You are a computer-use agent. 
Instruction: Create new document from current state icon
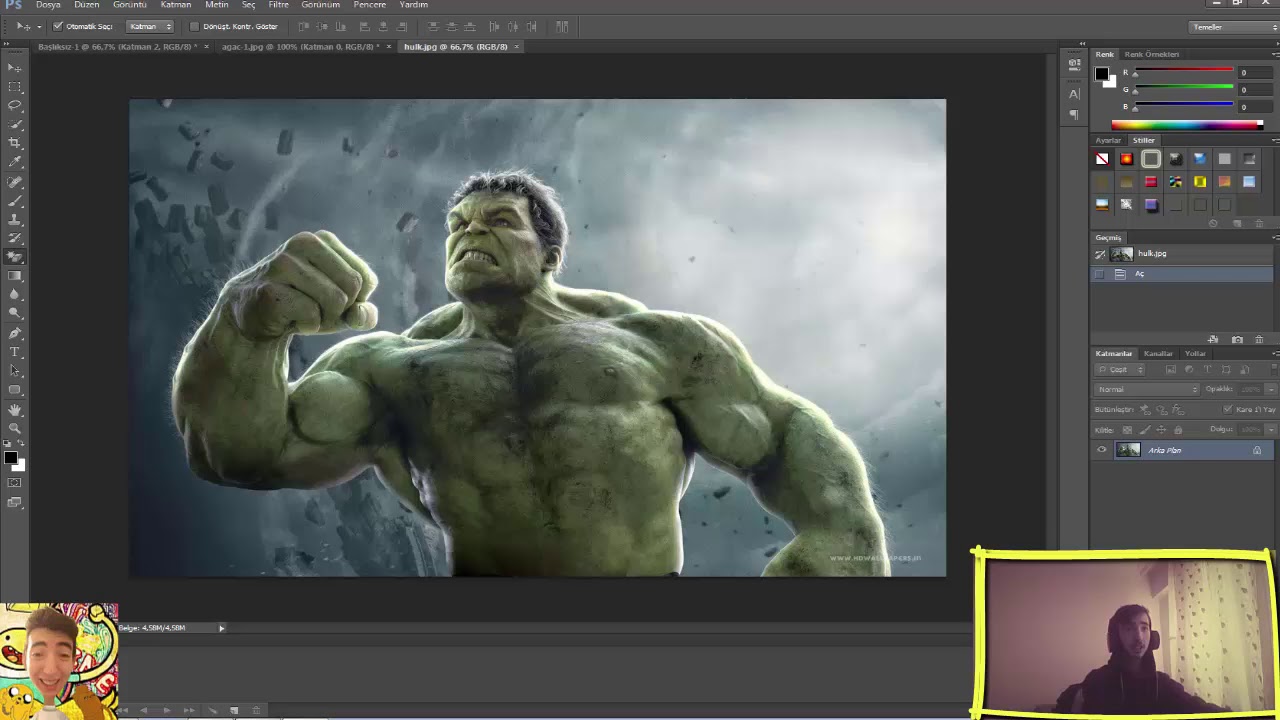coord(1213,340)
